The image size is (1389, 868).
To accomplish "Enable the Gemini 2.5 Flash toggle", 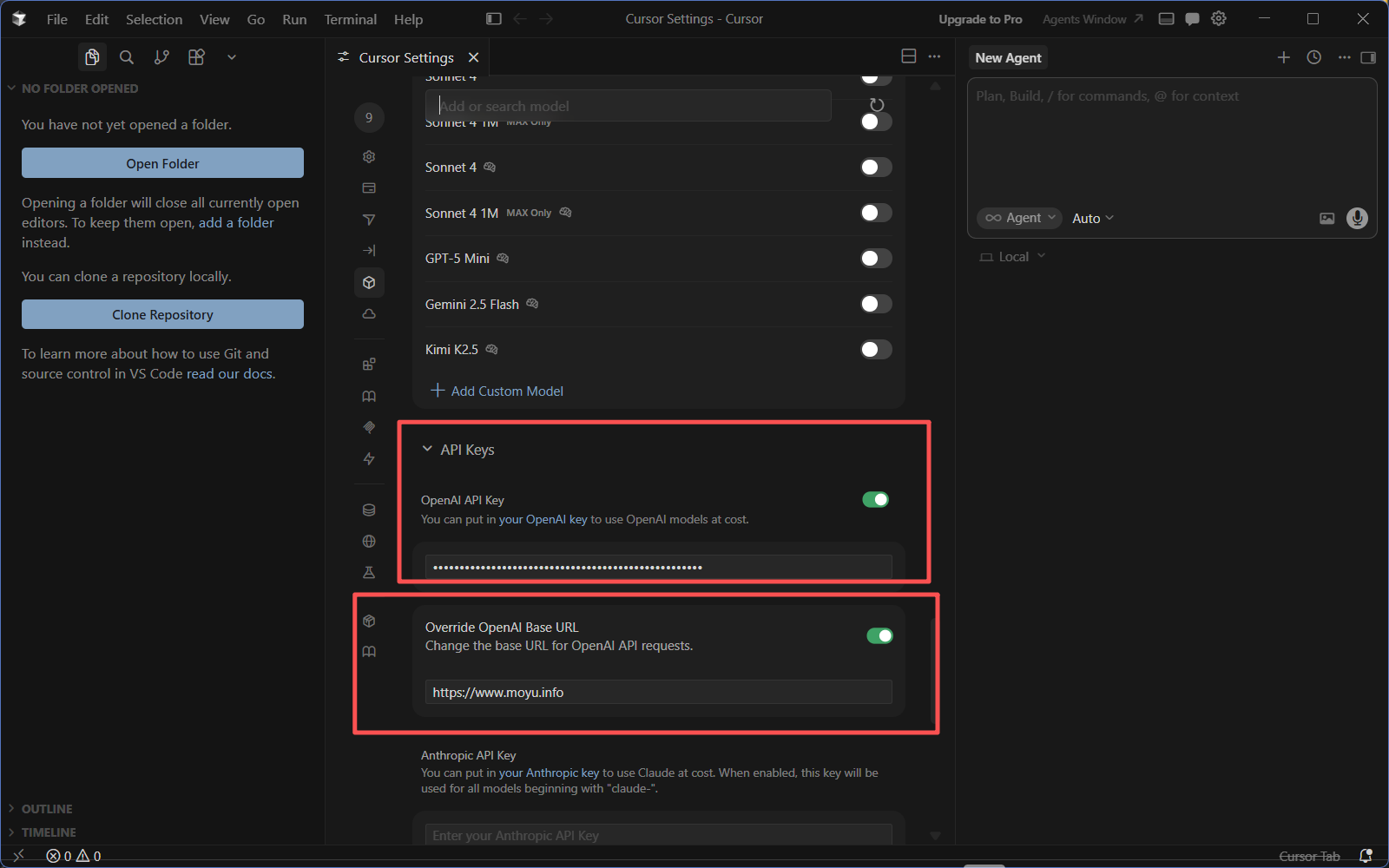I will (x=876, y=304).
